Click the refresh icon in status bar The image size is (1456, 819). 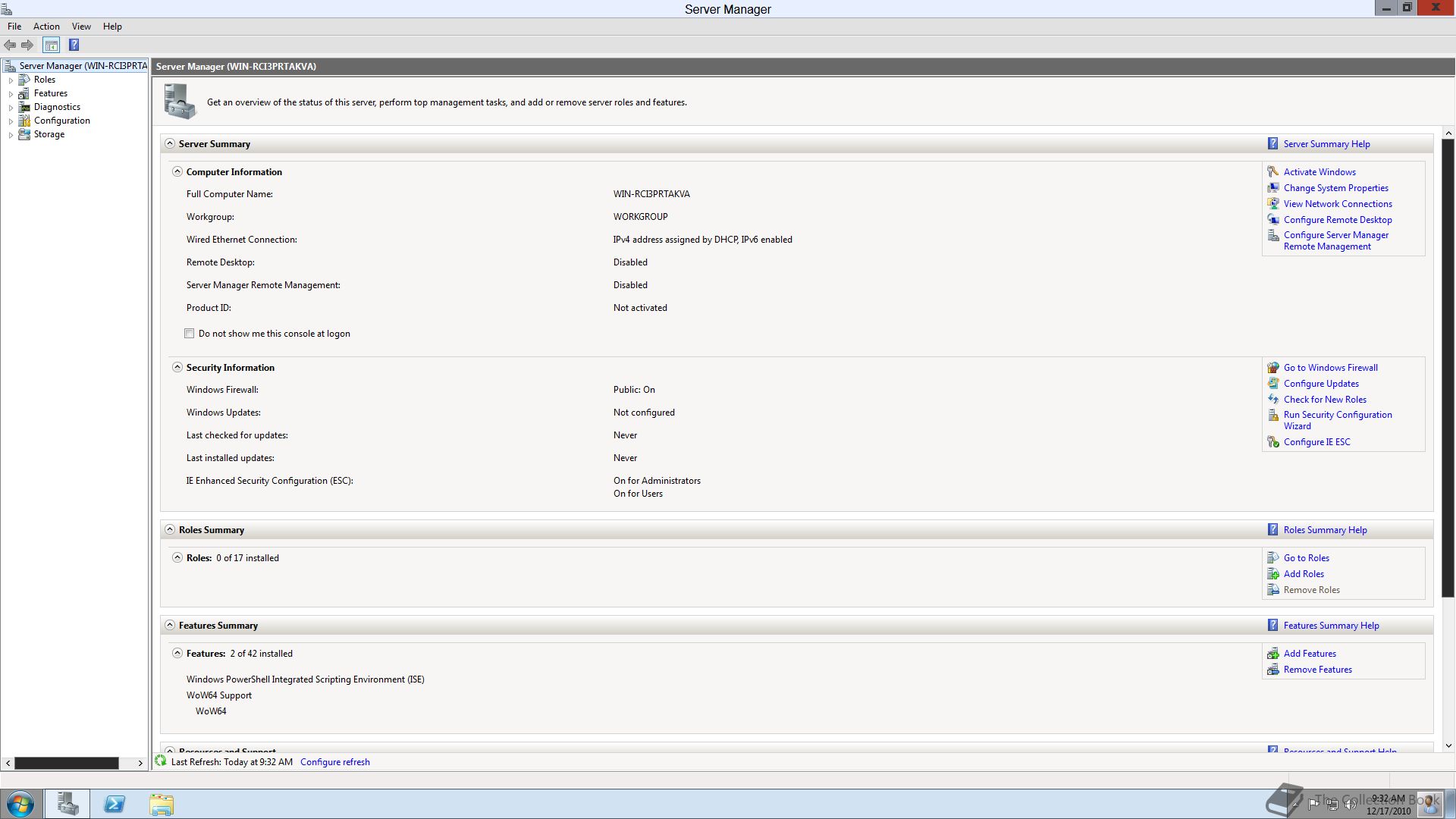point(161,761)
